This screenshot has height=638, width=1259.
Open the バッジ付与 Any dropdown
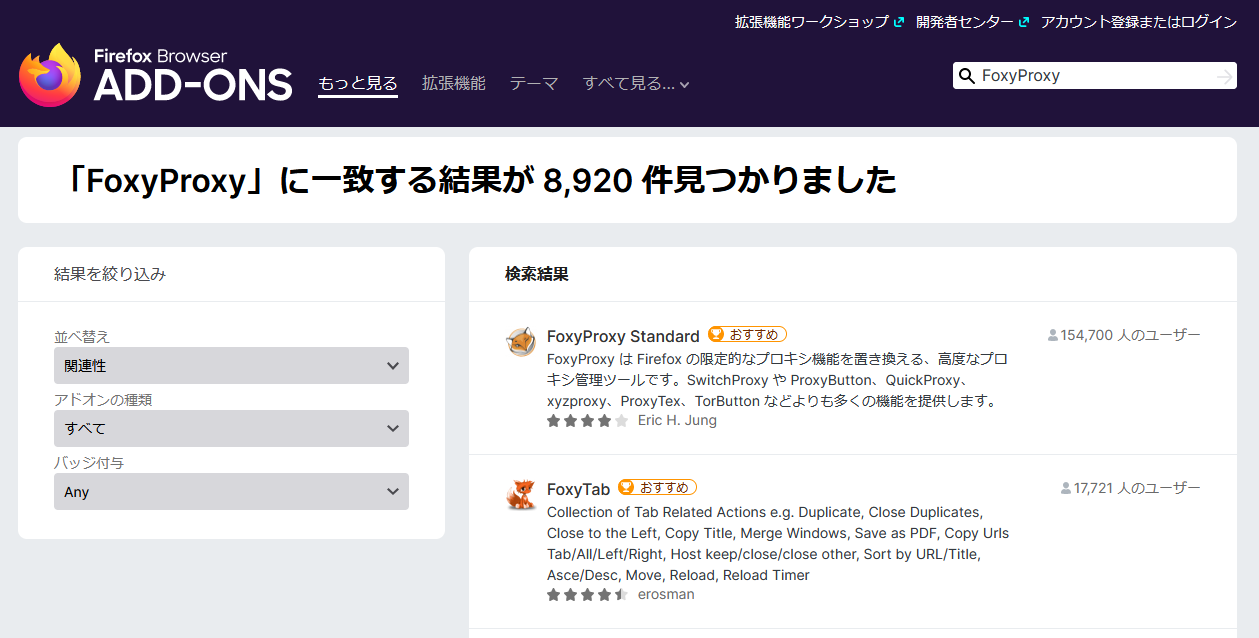[231, 492]
